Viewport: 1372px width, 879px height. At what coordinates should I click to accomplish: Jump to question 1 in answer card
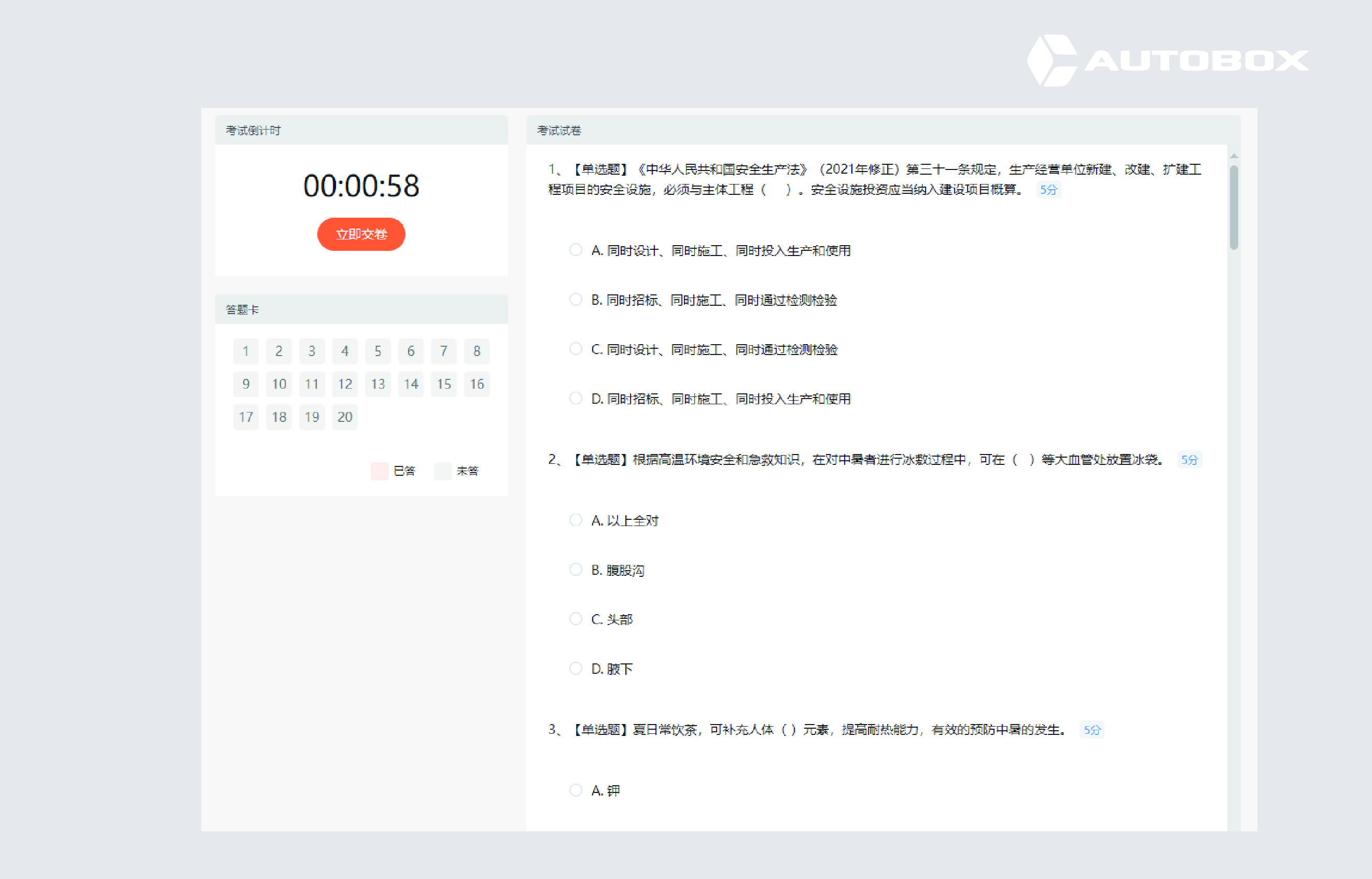pos(245,351)
